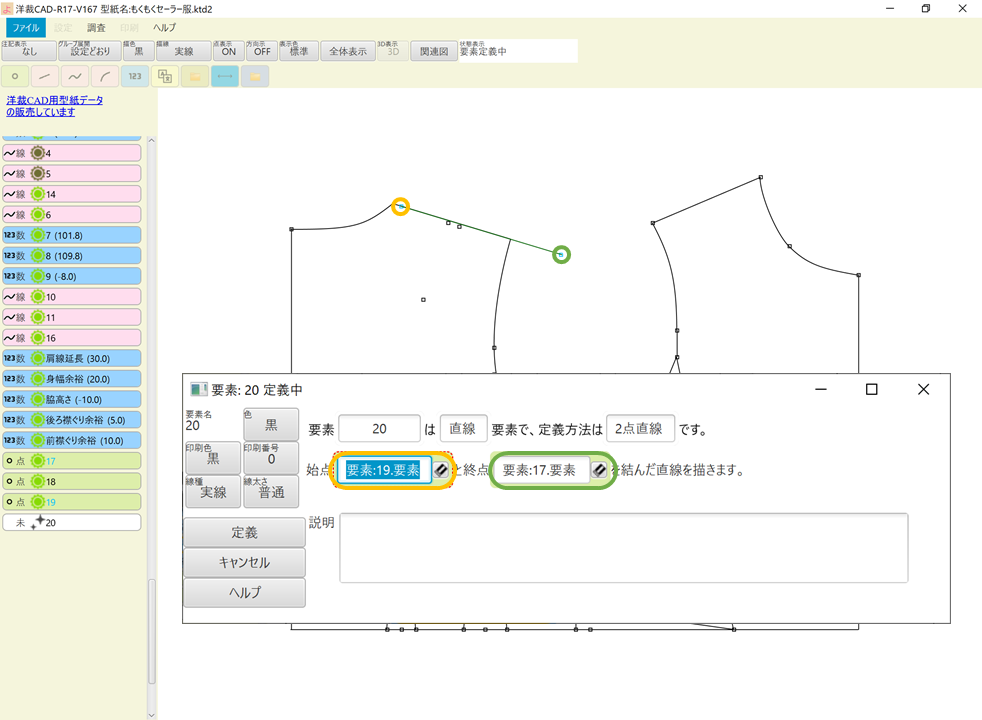This screenshot has width=982, height=720.
Task: Select the curve line tool
Action: (73, 75)
